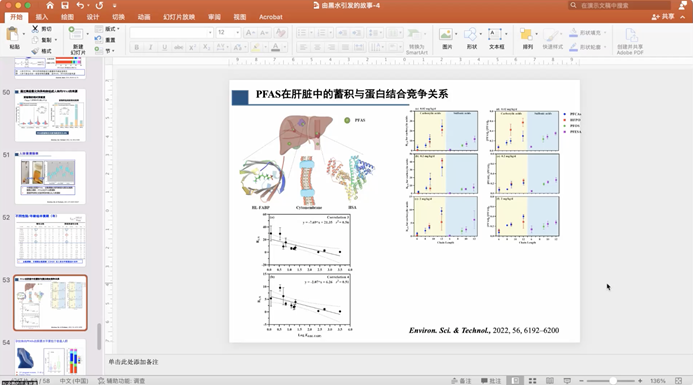Open the Home icon in title bar
693x385 pixels.
point(50,5)
